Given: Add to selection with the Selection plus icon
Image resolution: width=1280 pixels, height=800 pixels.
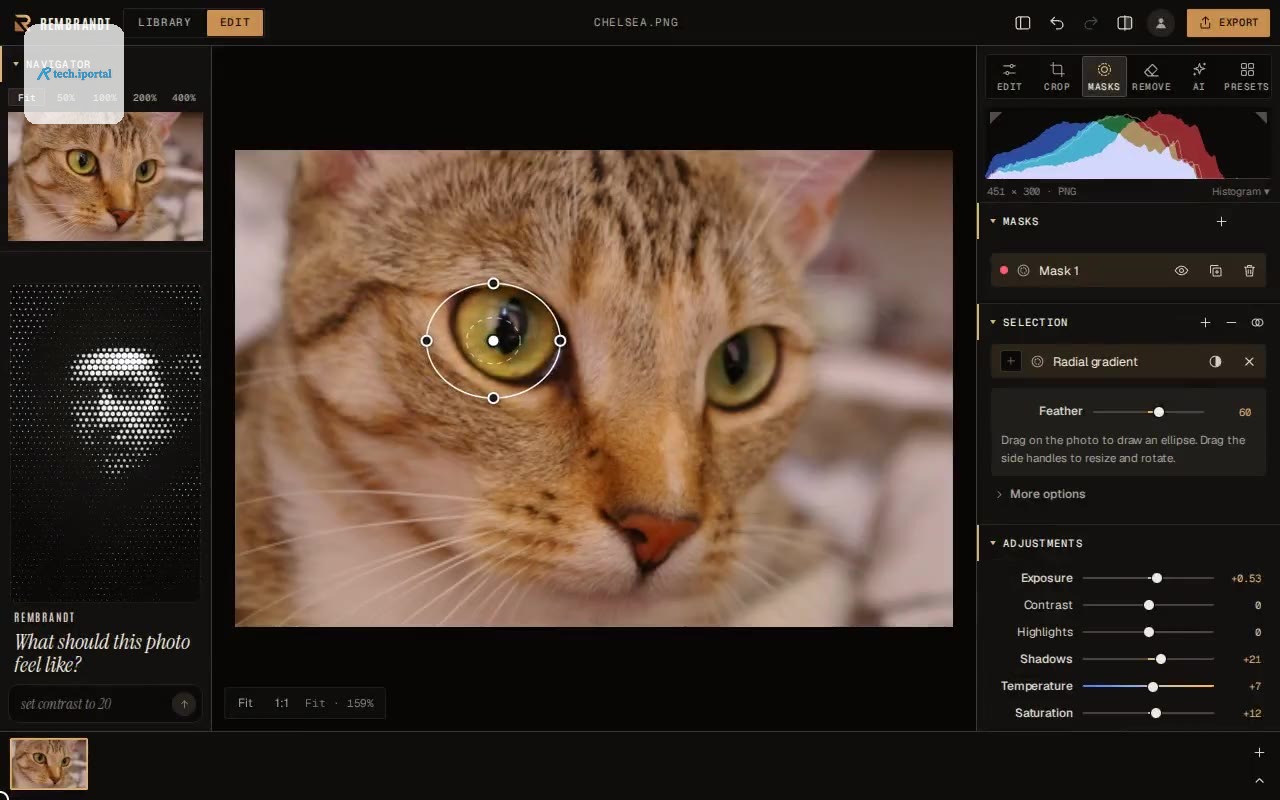Looking at the screenshot, I should (1205, 322).
